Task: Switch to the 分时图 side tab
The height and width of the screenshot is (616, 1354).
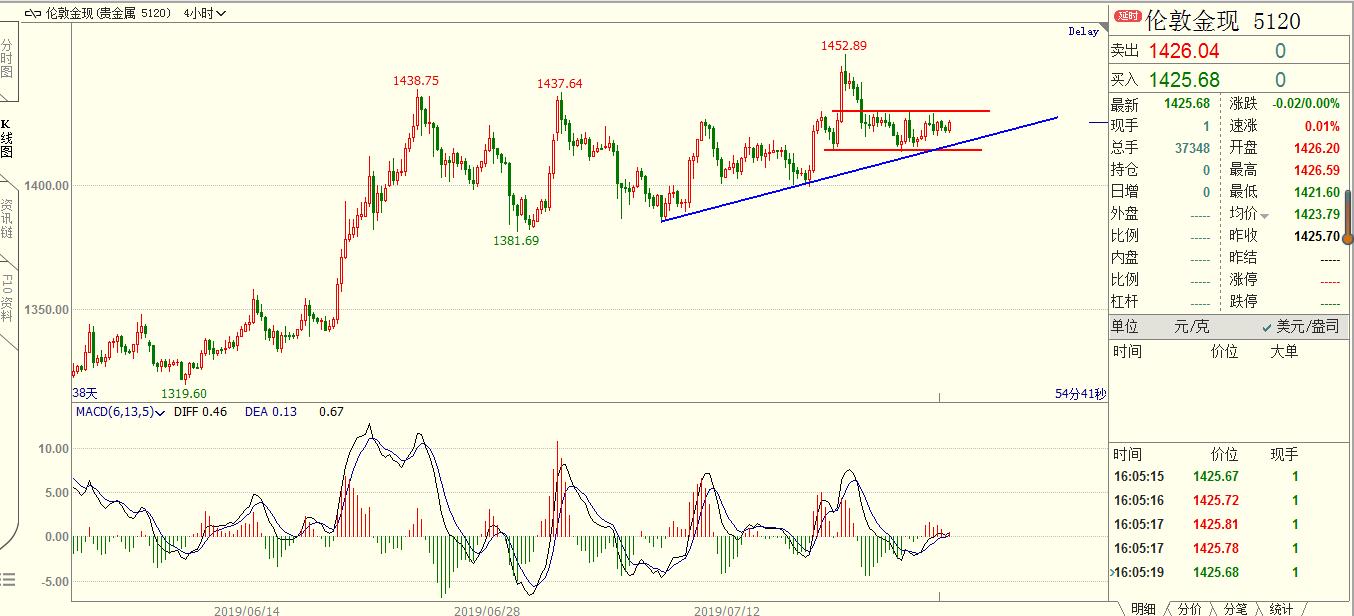Action: tap(8, 59)
